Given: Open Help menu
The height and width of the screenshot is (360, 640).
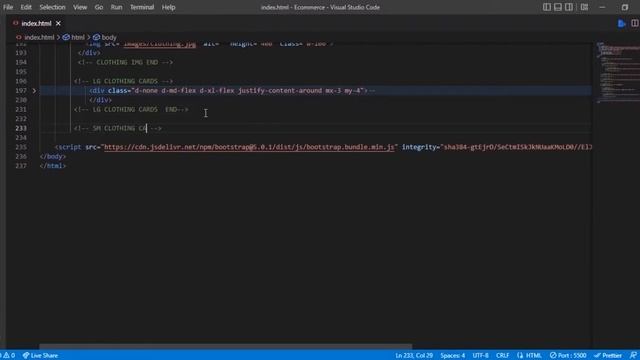Looking at the screenshot, I should coord(168,7).
